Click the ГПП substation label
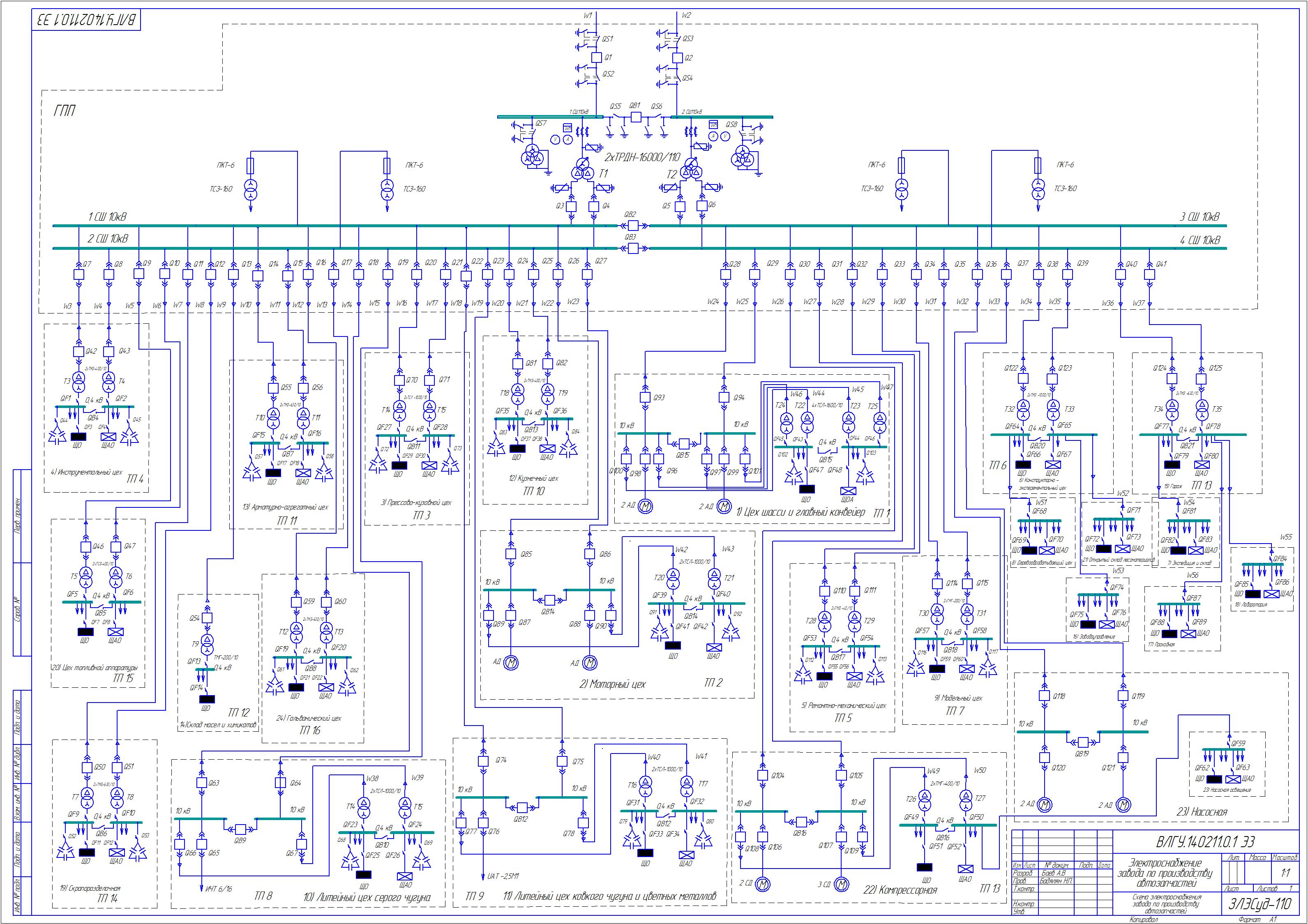The height and width of the screenshot is (924, 1308). (65, 111)
